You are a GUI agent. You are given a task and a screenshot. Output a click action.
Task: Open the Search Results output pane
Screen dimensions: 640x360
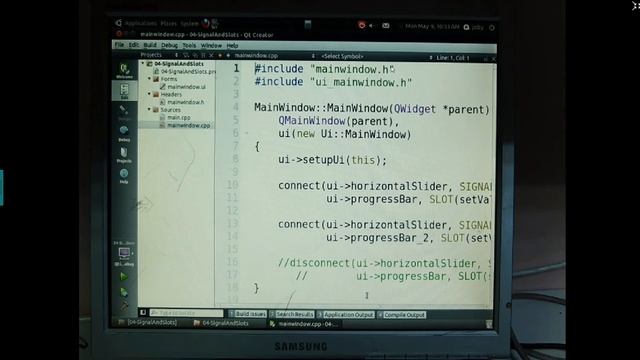point(291,314)
